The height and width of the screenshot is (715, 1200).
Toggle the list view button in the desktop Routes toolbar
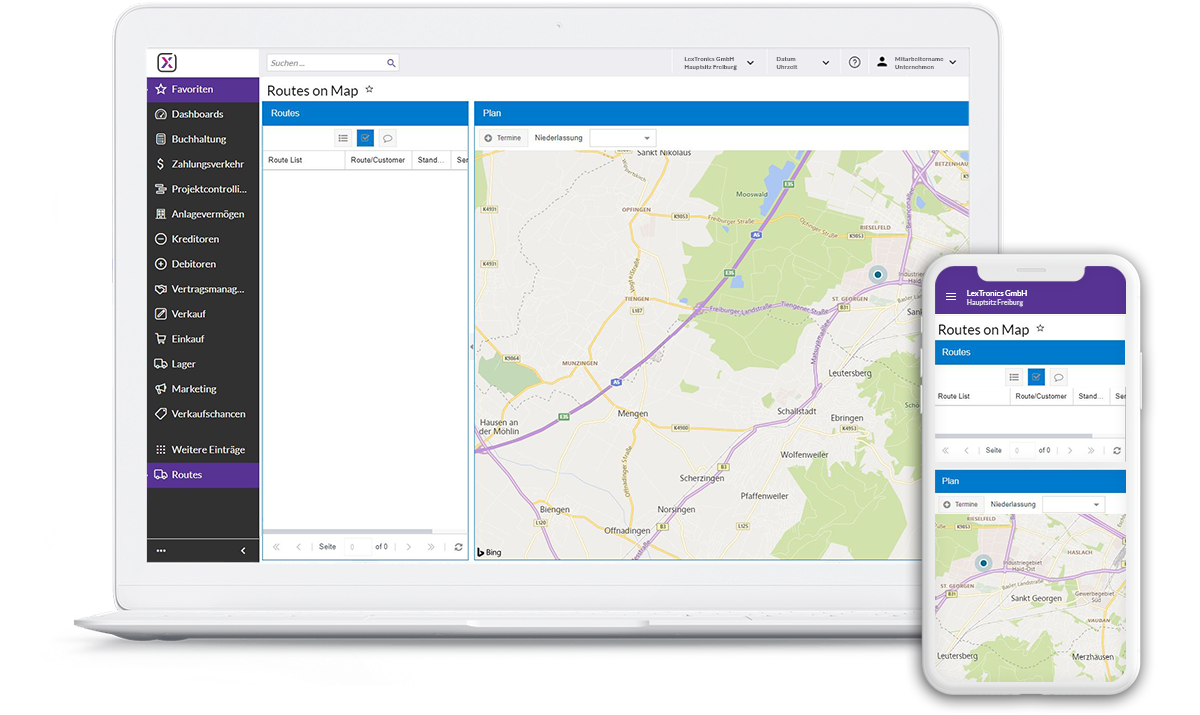coord(343,138)
